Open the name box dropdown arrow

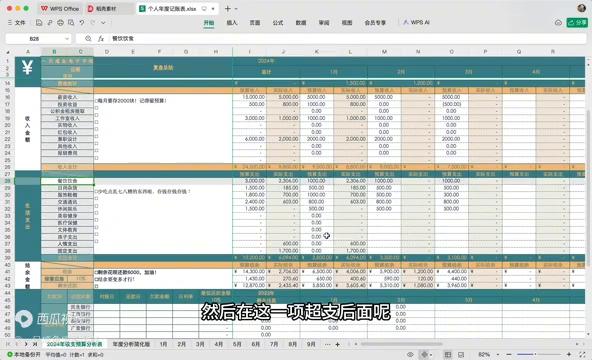point(67,38)
